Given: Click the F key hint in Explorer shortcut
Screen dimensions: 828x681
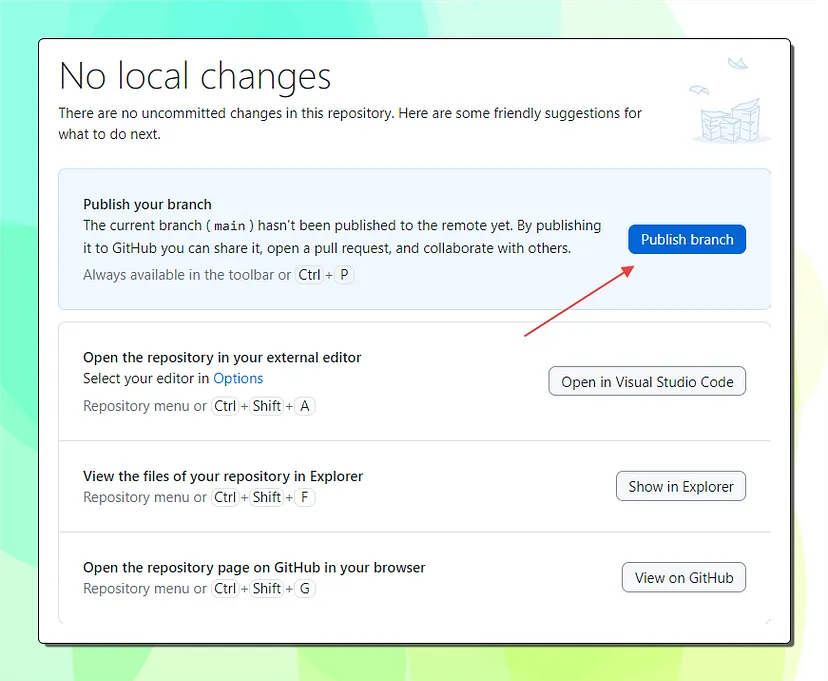Looking at the screenshot, I should point(305,497).
